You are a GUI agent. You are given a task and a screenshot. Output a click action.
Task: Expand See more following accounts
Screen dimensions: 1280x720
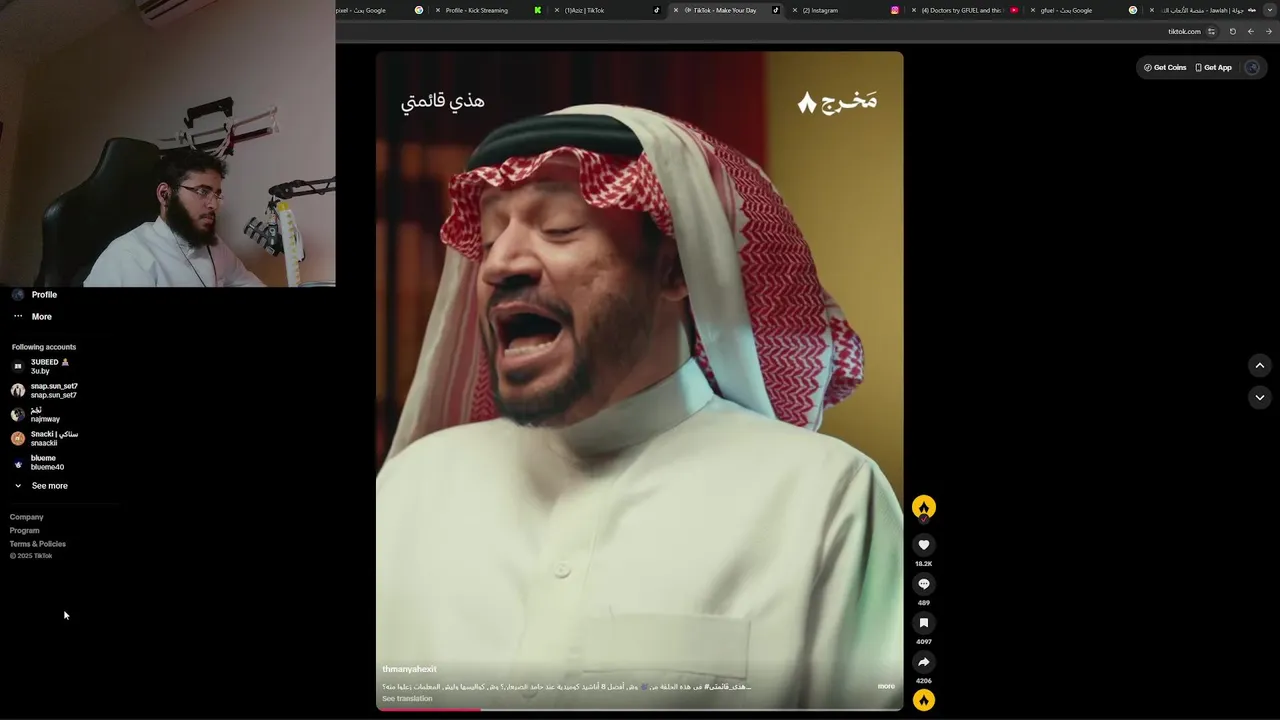[49, 486]
